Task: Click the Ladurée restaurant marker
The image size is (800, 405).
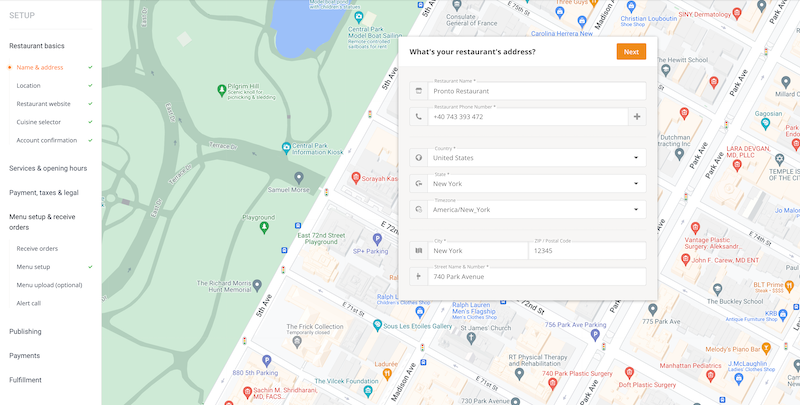Action: click(387, 374)
